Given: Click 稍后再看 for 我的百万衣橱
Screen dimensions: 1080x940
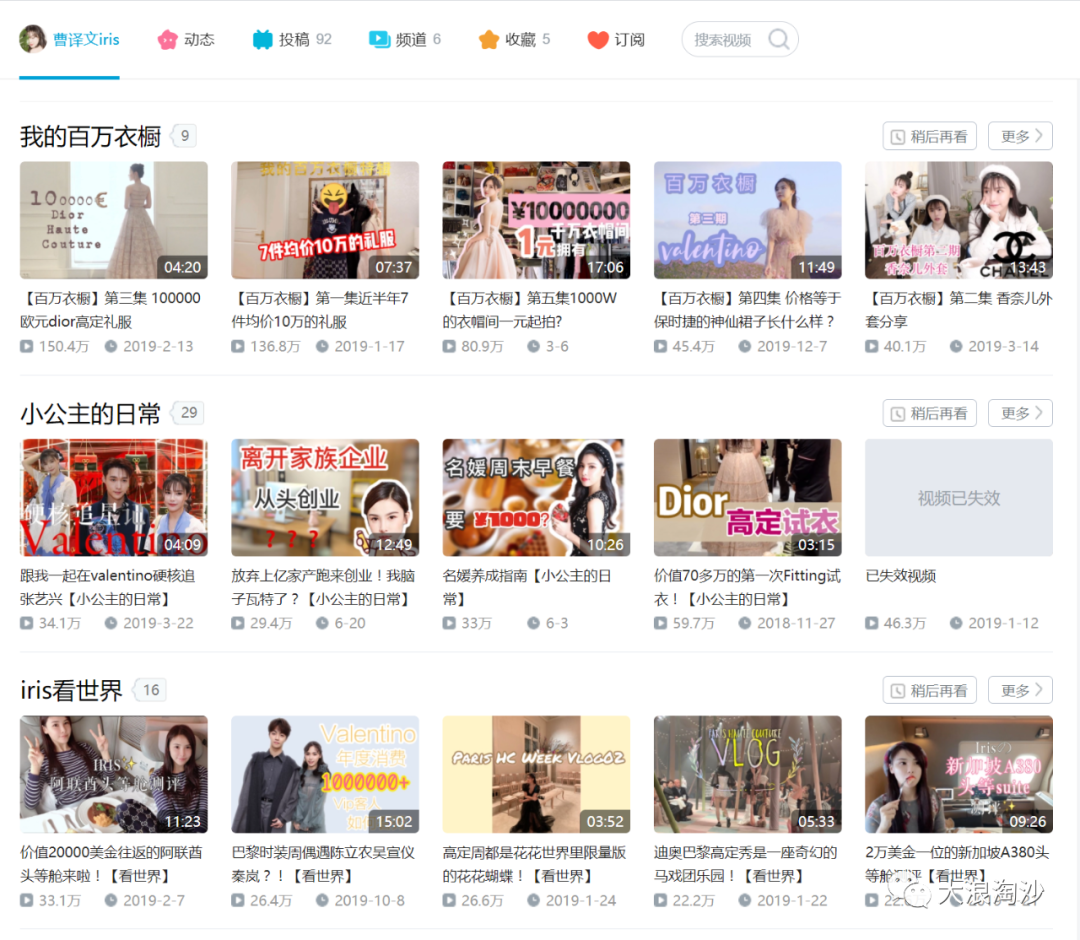Looking at the screenshot, I should click(x=929, y=136).
